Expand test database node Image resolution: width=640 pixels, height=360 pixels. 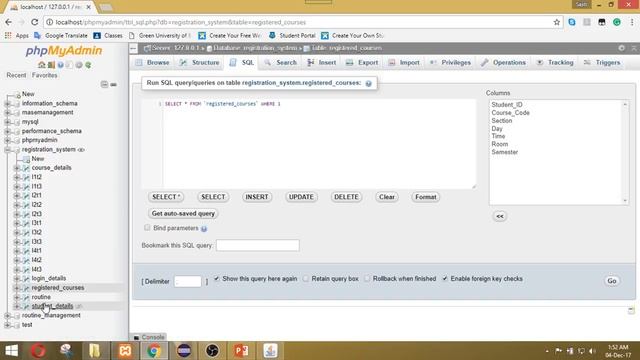point(7,325)
